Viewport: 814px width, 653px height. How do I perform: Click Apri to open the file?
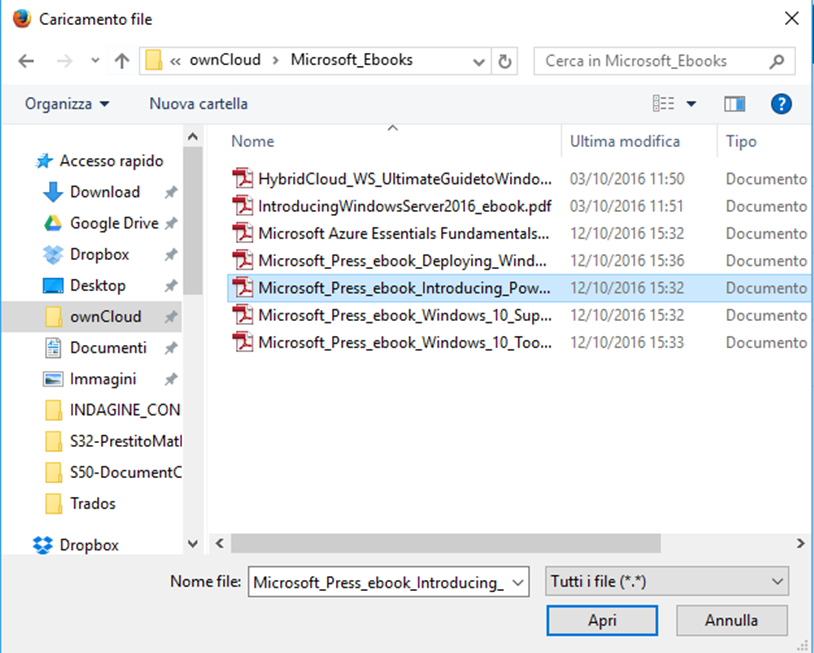pos(602,620)
